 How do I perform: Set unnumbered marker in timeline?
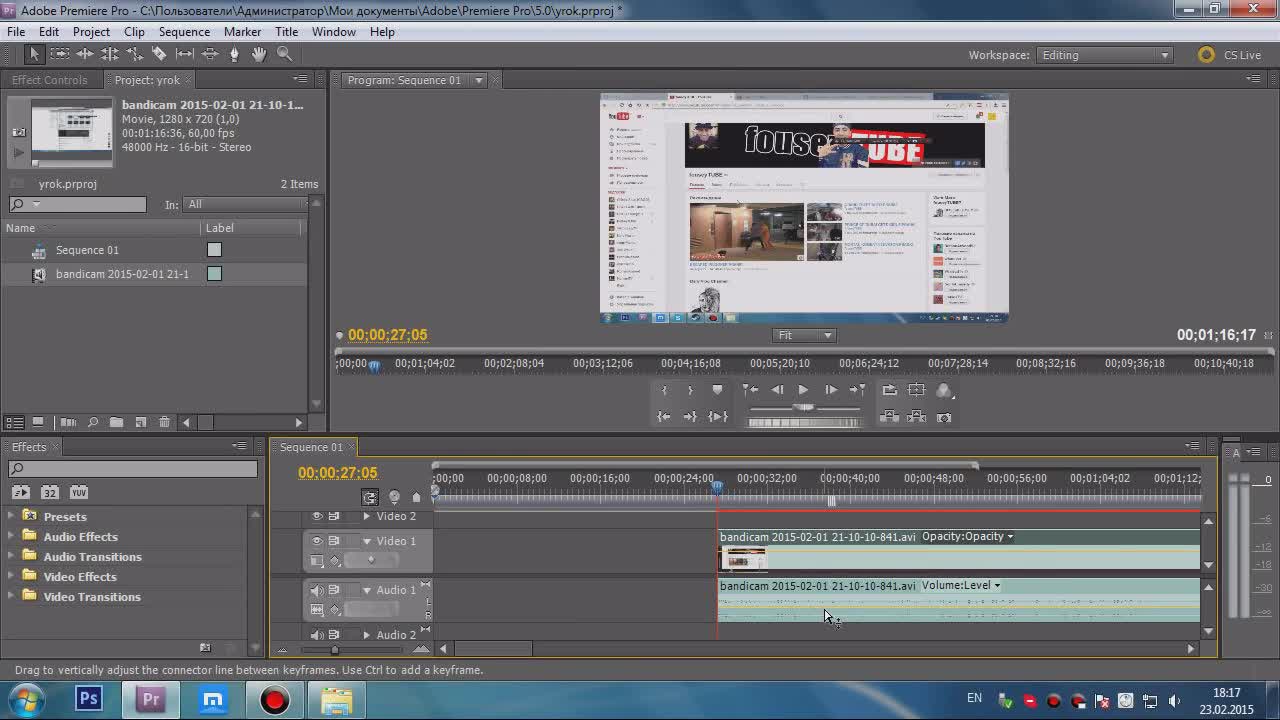[417, 497]
